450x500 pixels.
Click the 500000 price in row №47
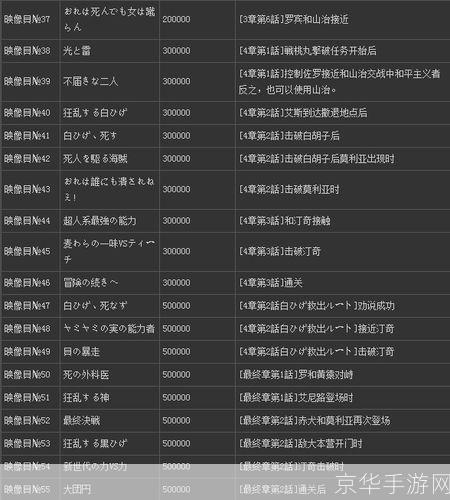[x=176, y=306]
